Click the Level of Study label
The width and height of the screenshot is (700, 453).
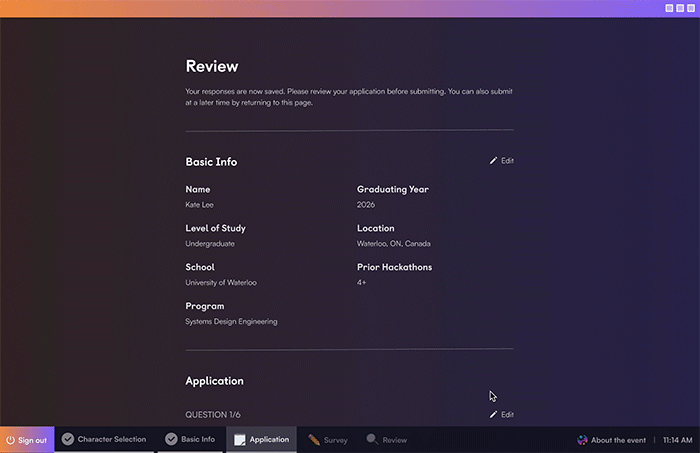[216, 228]
